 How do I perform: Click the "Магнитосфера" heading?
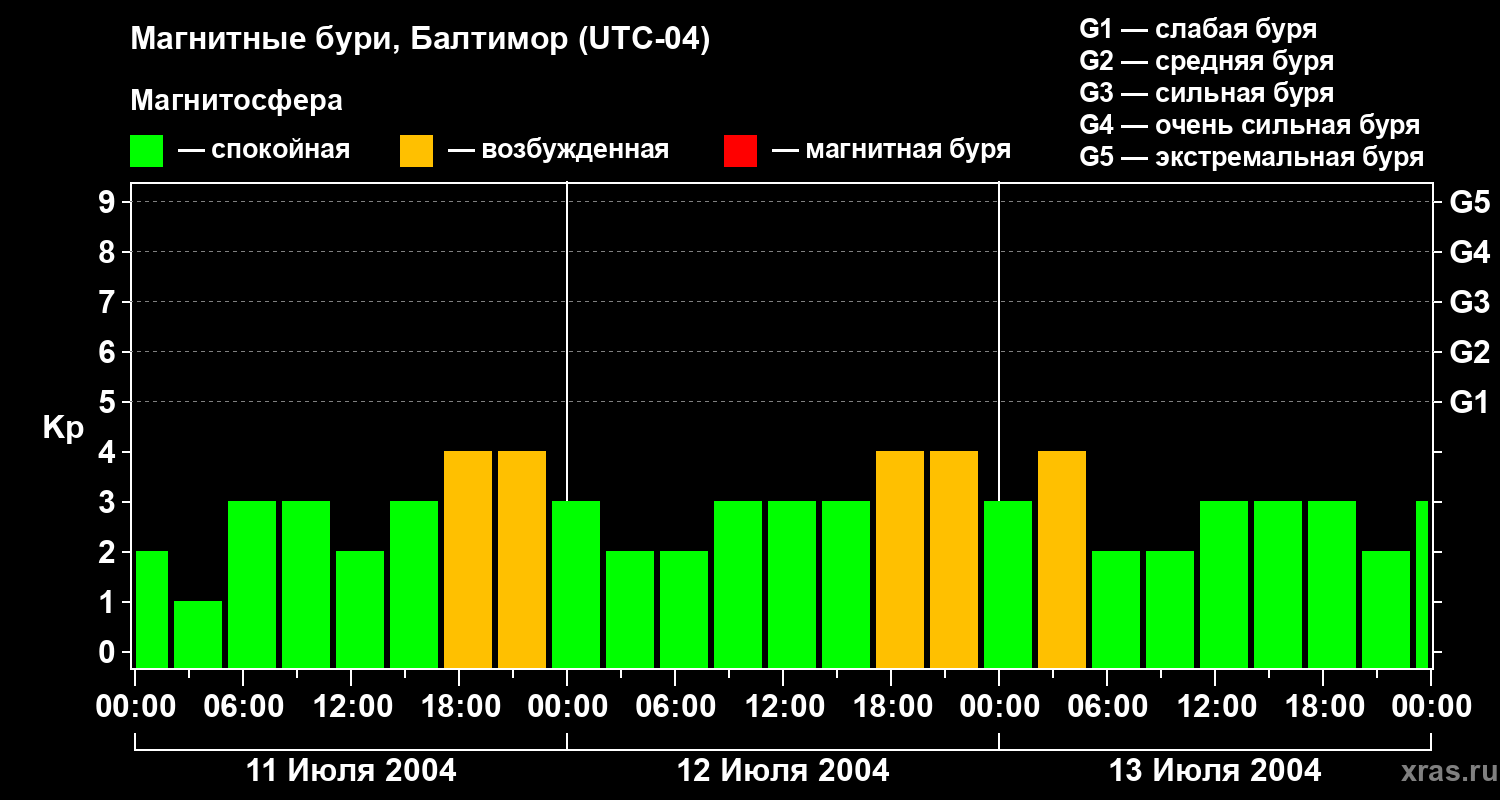[236, 101]
